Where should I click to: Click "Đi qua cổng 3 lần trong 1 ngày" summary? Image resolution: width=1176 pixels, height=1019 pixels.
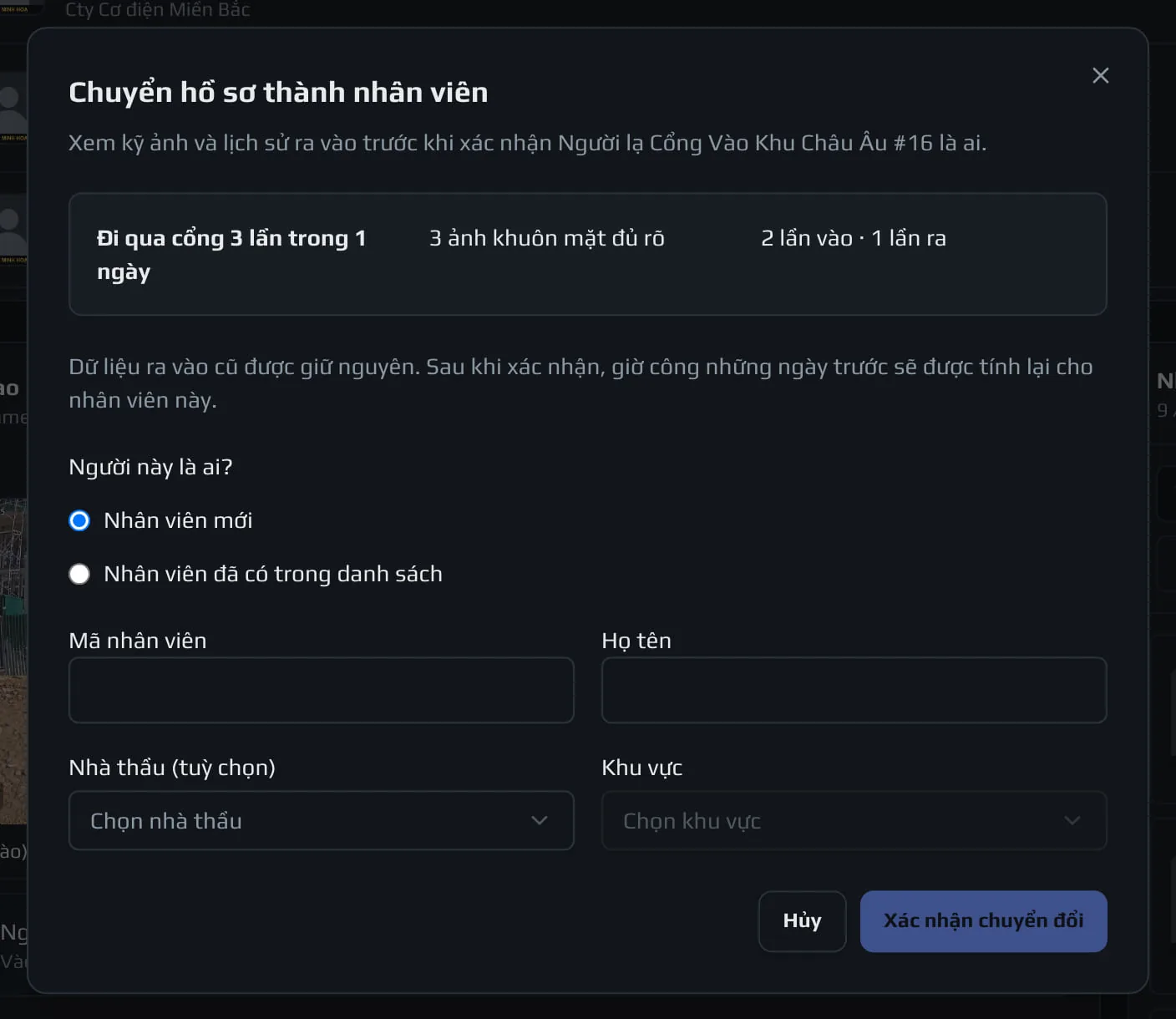pos(231,255)
